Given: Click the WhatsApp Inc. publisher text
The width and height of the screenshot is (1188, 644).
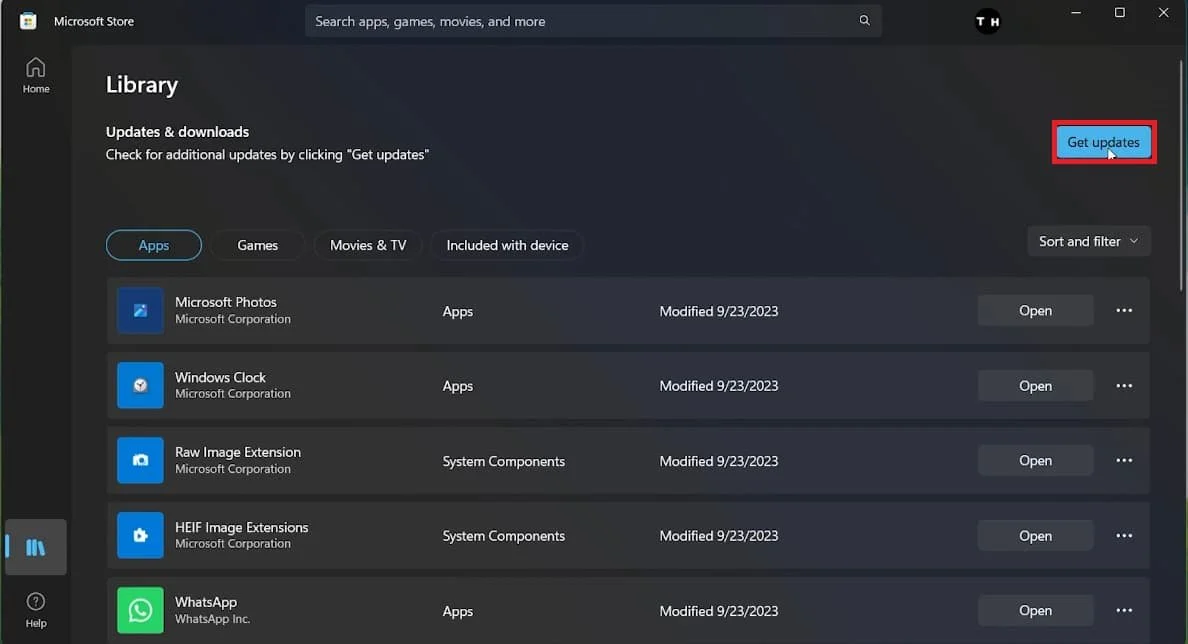Looking at the screenshot, I should pos(213,619).
